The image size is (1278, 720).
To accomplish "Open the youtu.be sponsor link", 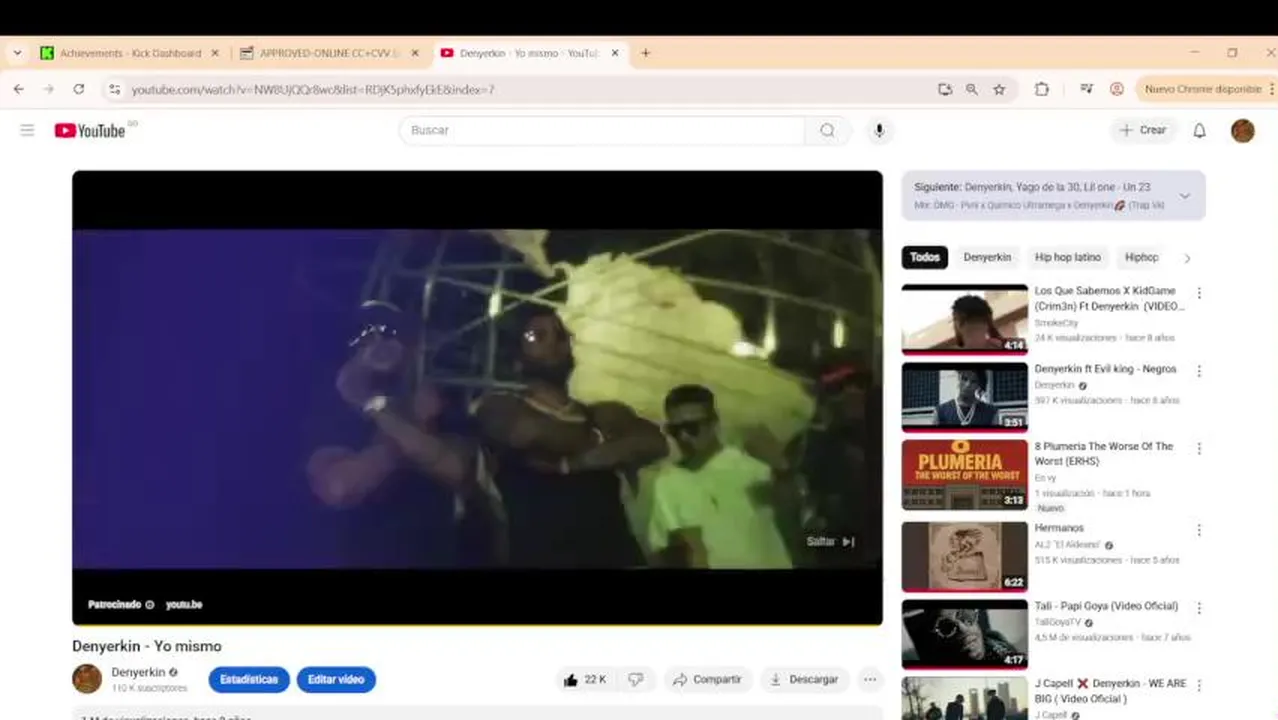I will coord(184,604).
